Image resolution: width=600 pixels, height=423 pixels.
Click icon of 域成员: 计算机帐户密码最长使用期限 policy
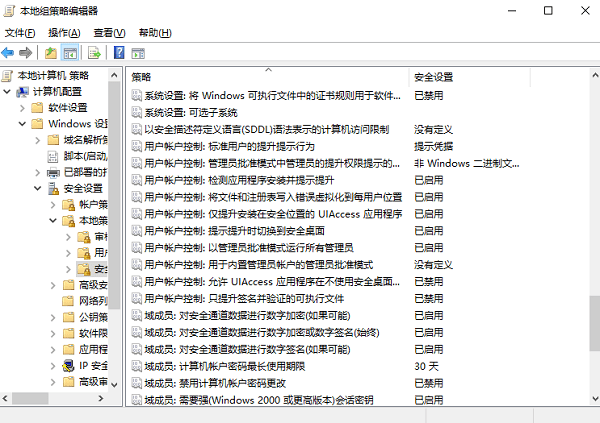(x=137, y=366)
